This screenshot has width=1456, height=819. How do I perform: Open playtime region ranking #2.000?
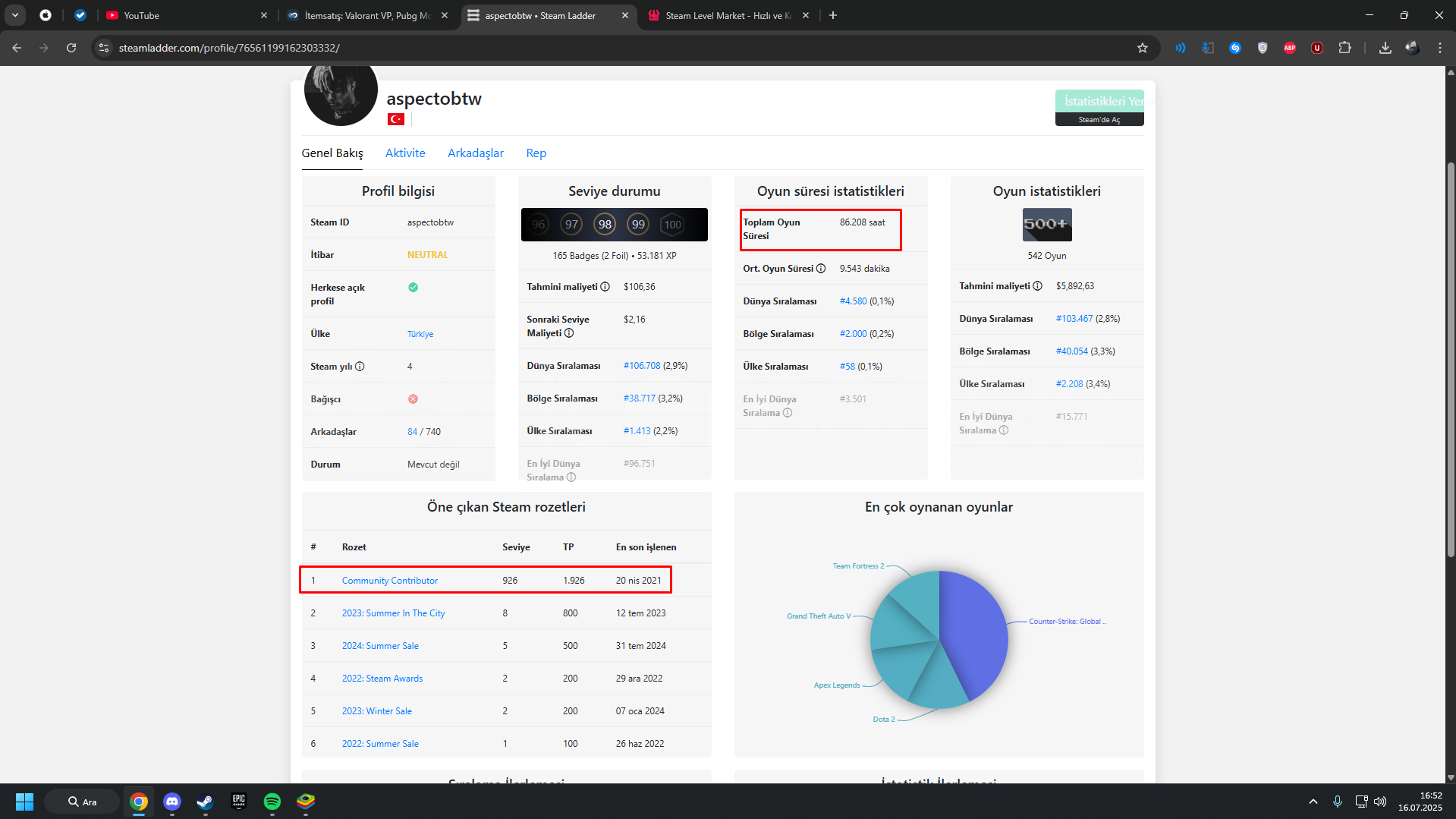[854, 334]
